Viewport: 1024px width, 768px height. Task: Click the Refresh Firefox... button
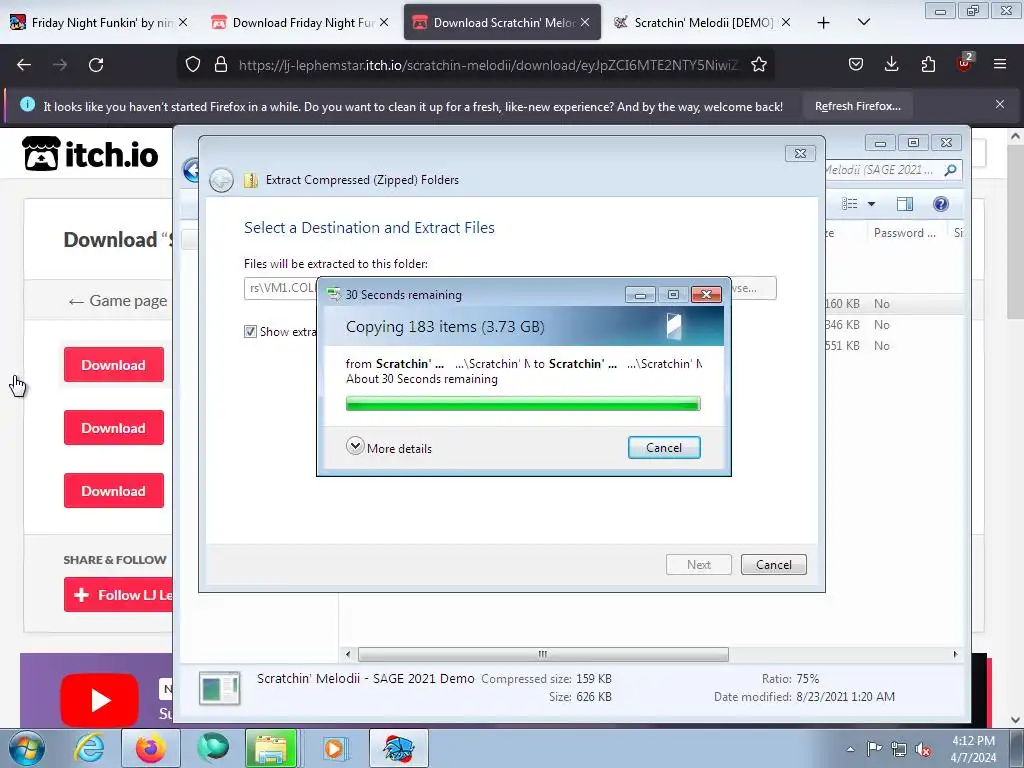857,106
